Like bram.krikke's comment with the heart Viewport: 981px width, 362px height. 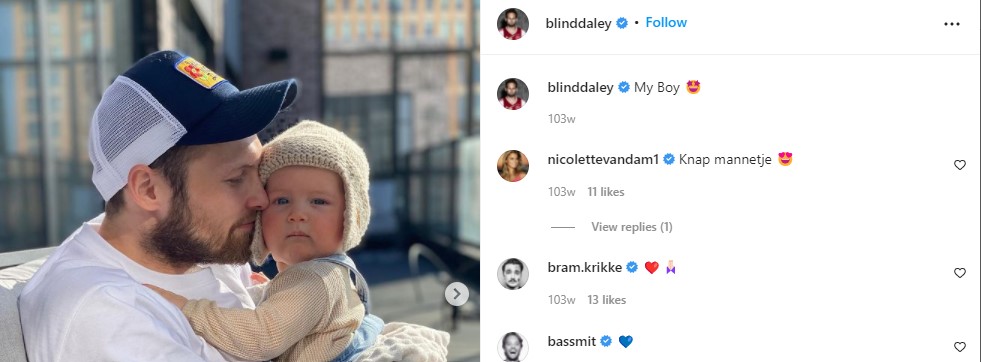[x=960, y=273]
